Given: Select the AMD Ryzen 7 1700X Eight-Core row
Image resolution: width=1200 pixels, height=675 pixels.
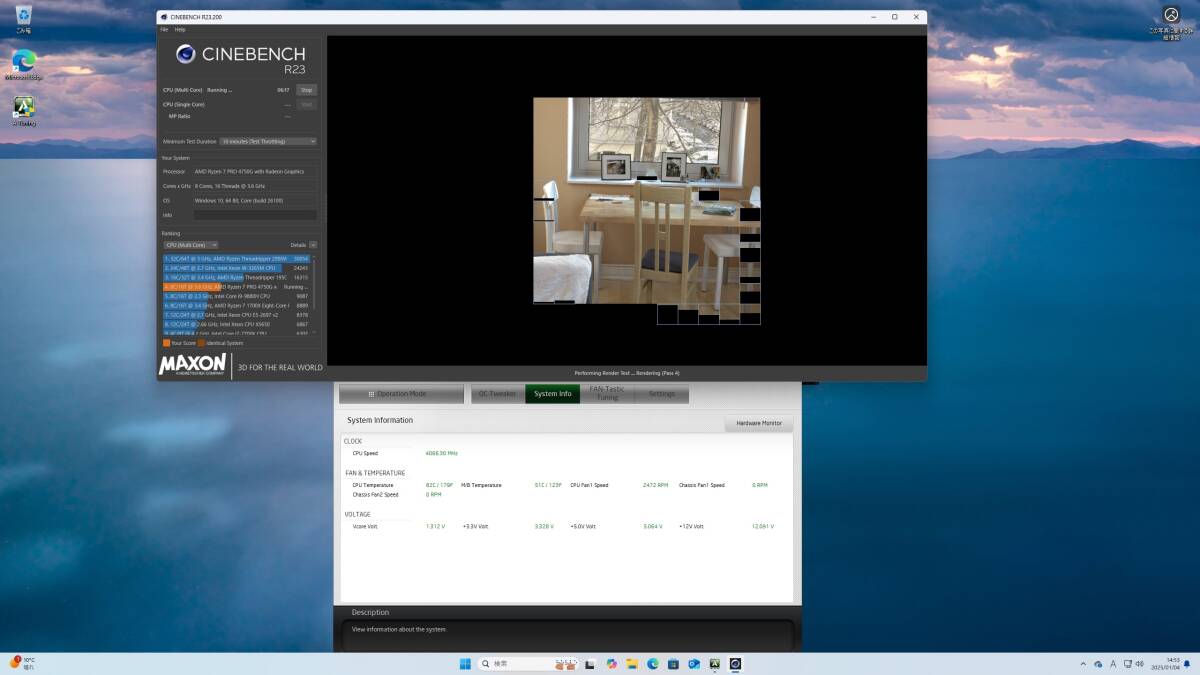Looking at the screenshot, I should pos(237,305).
